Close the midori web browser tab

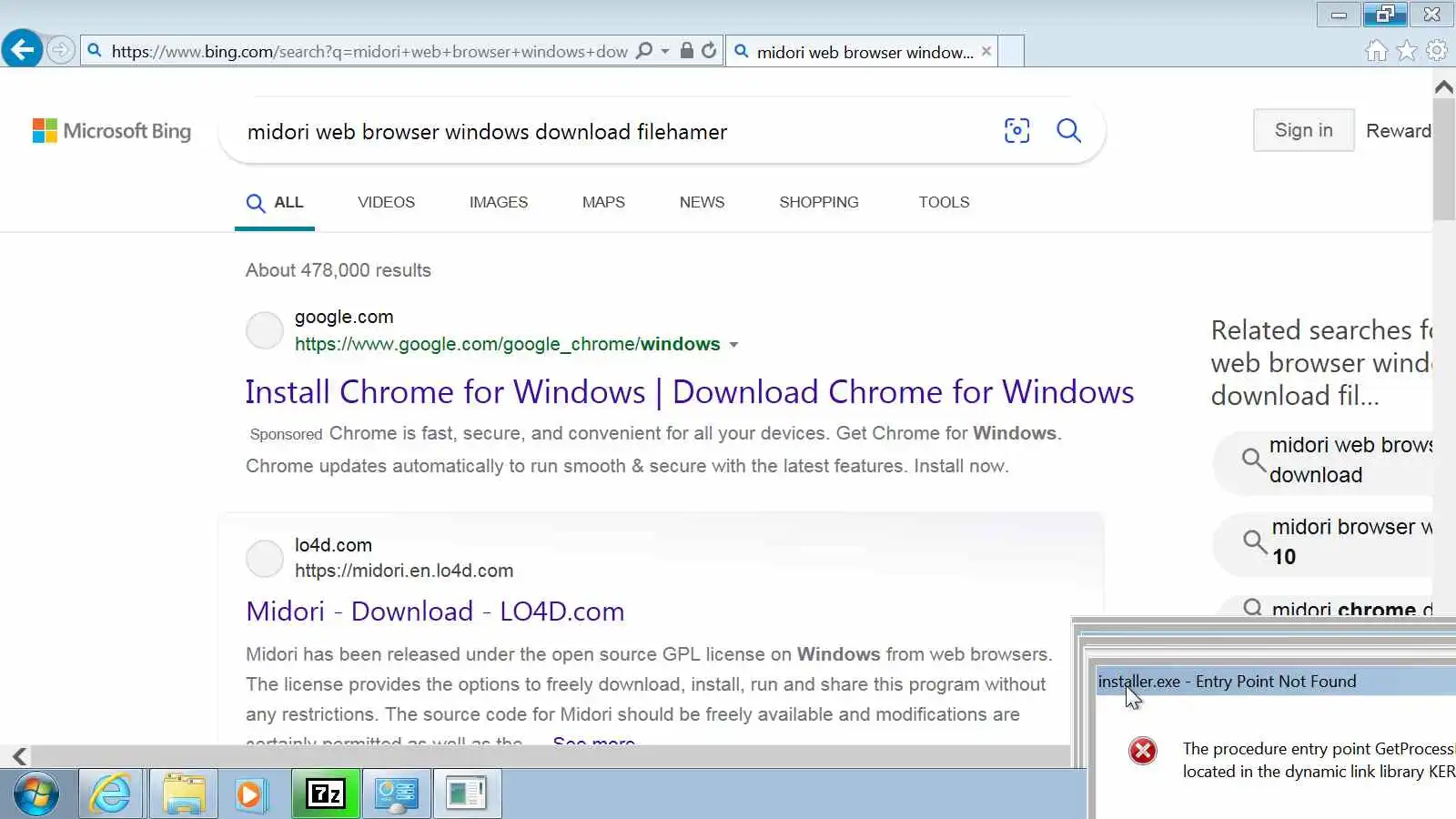pos(986,52)
